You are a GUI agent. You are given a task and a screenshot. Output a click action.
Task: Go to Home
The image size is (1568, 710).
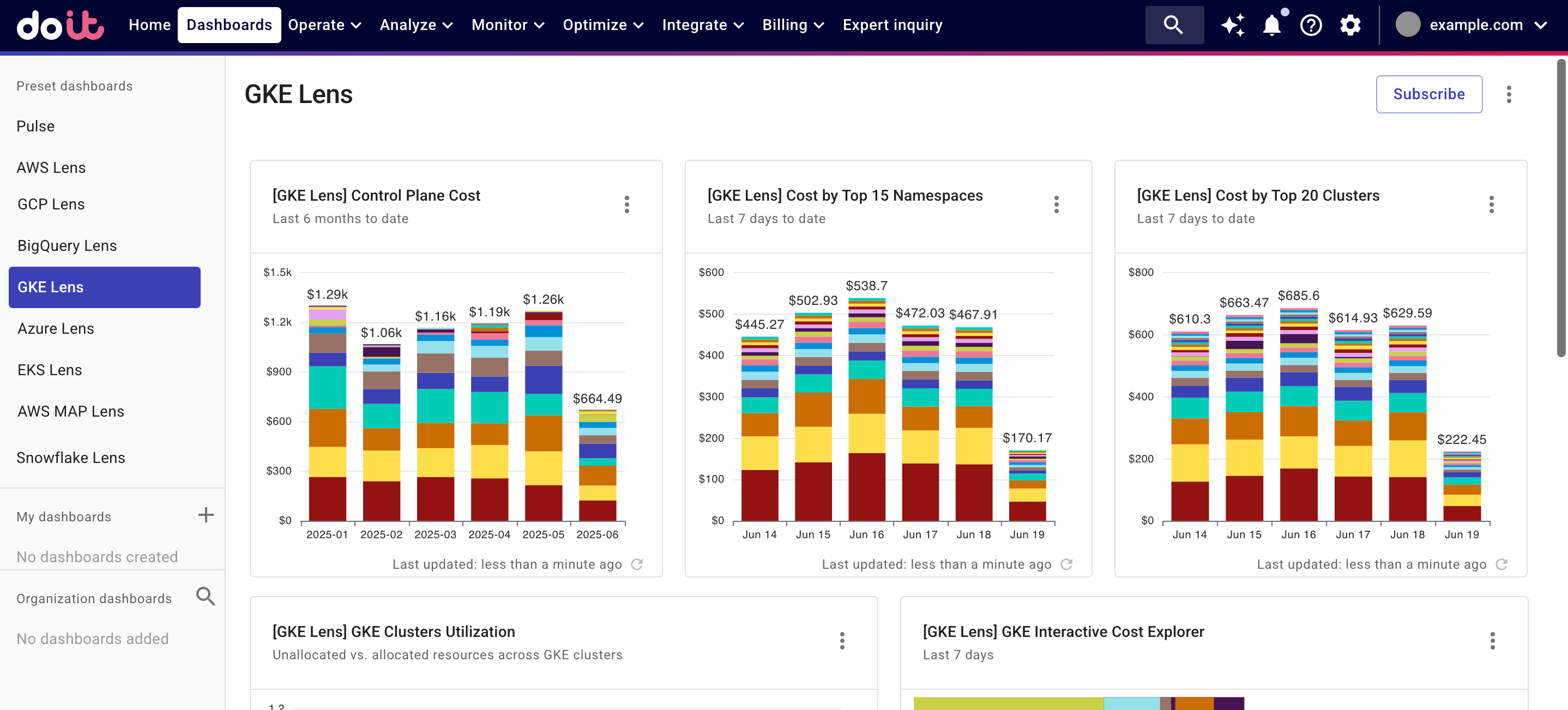pyautogui.click(x=150, y=25)
